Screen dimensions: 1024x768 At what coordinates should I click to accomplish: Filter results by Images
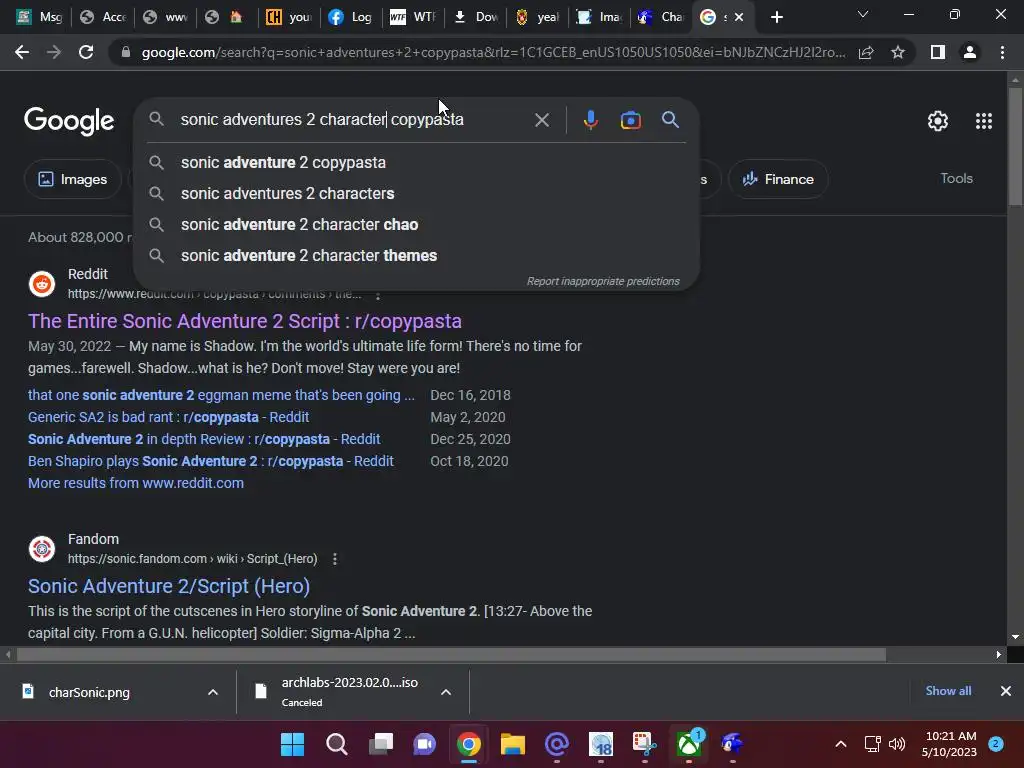72,179
